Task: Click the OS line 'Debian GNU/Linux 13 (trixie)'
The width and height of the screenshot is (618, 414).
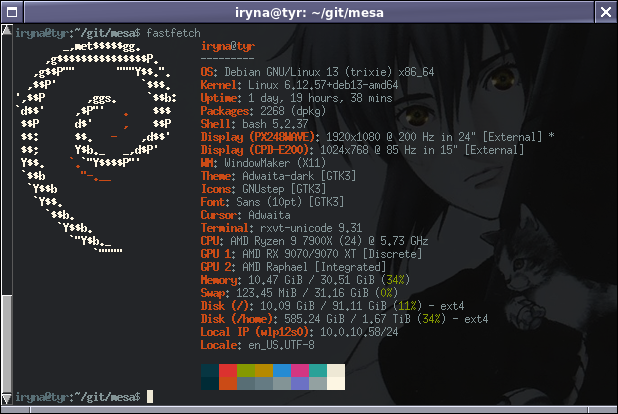Action: tap(308, 72)
